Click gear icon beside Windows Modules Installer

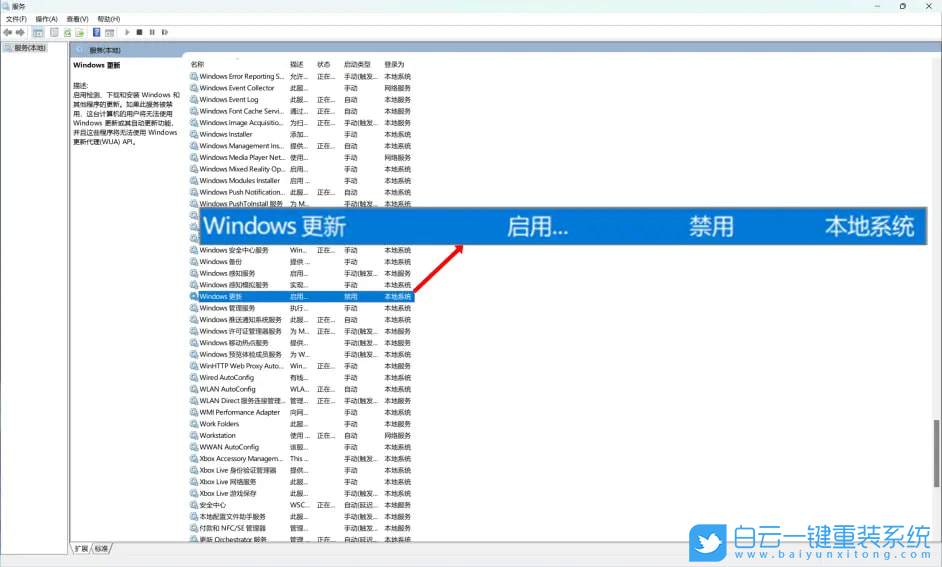[194, 180]
